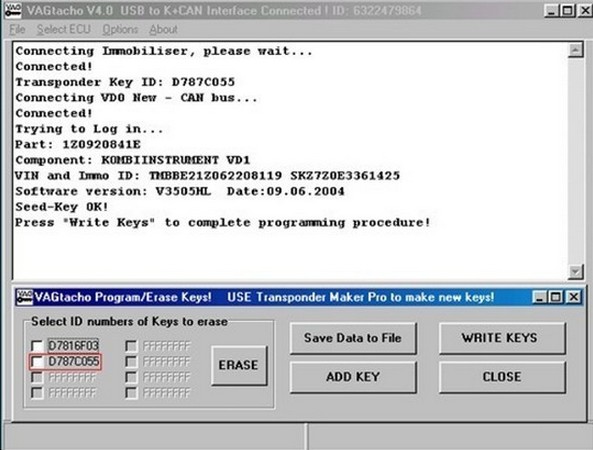Click the CLOSE button in key dialog
Viewport: 593px width, 450px height.
coord(502,377)
